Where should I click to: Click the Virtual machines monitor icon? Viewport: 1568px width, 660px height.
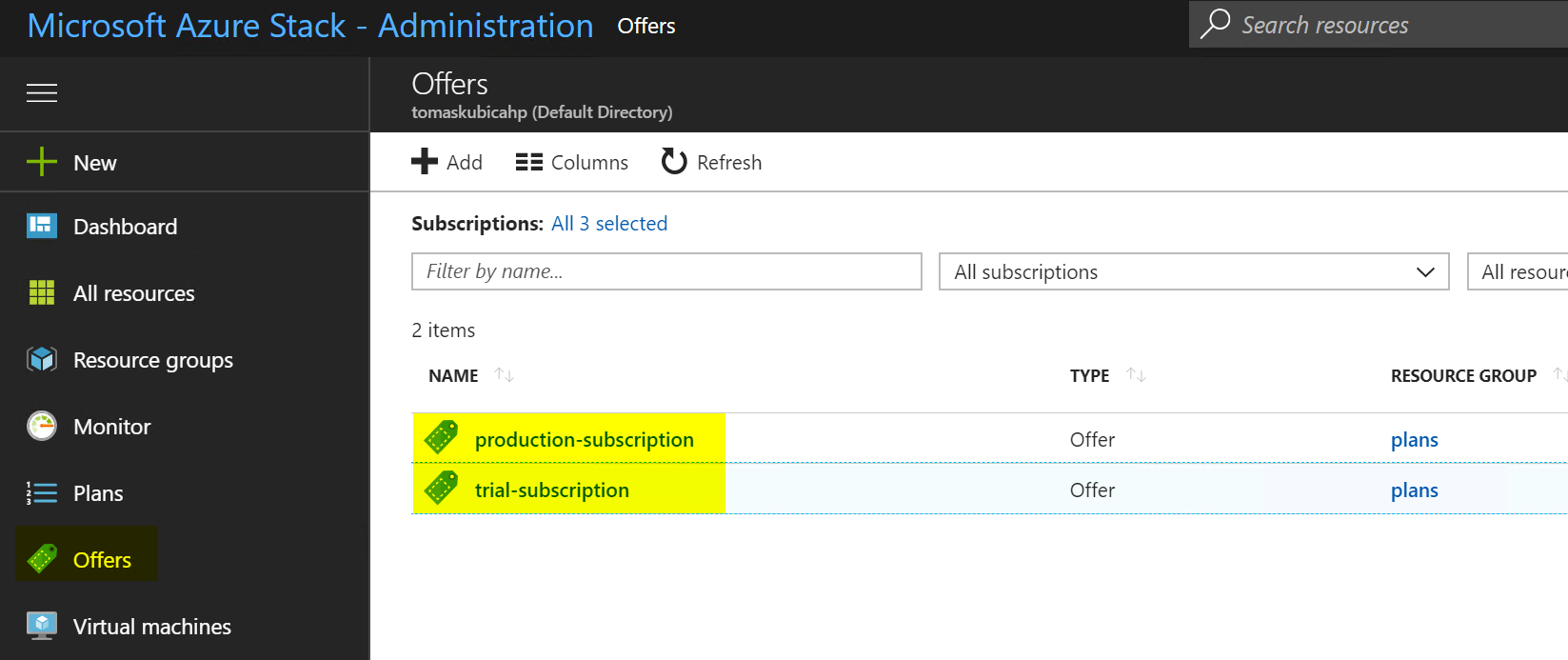[x=42, y=626]
